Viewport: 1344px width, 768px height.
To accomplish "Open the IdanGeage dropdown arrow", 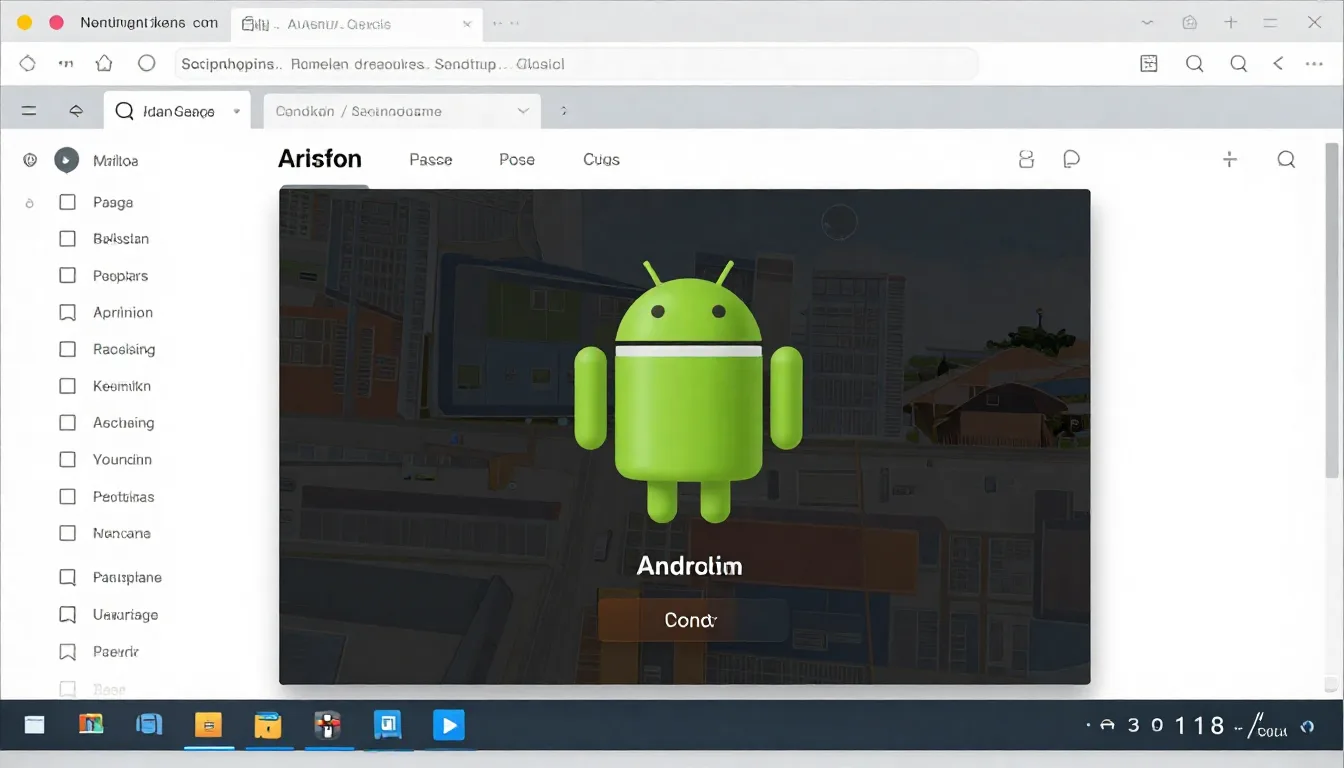I will coord(237,112).
